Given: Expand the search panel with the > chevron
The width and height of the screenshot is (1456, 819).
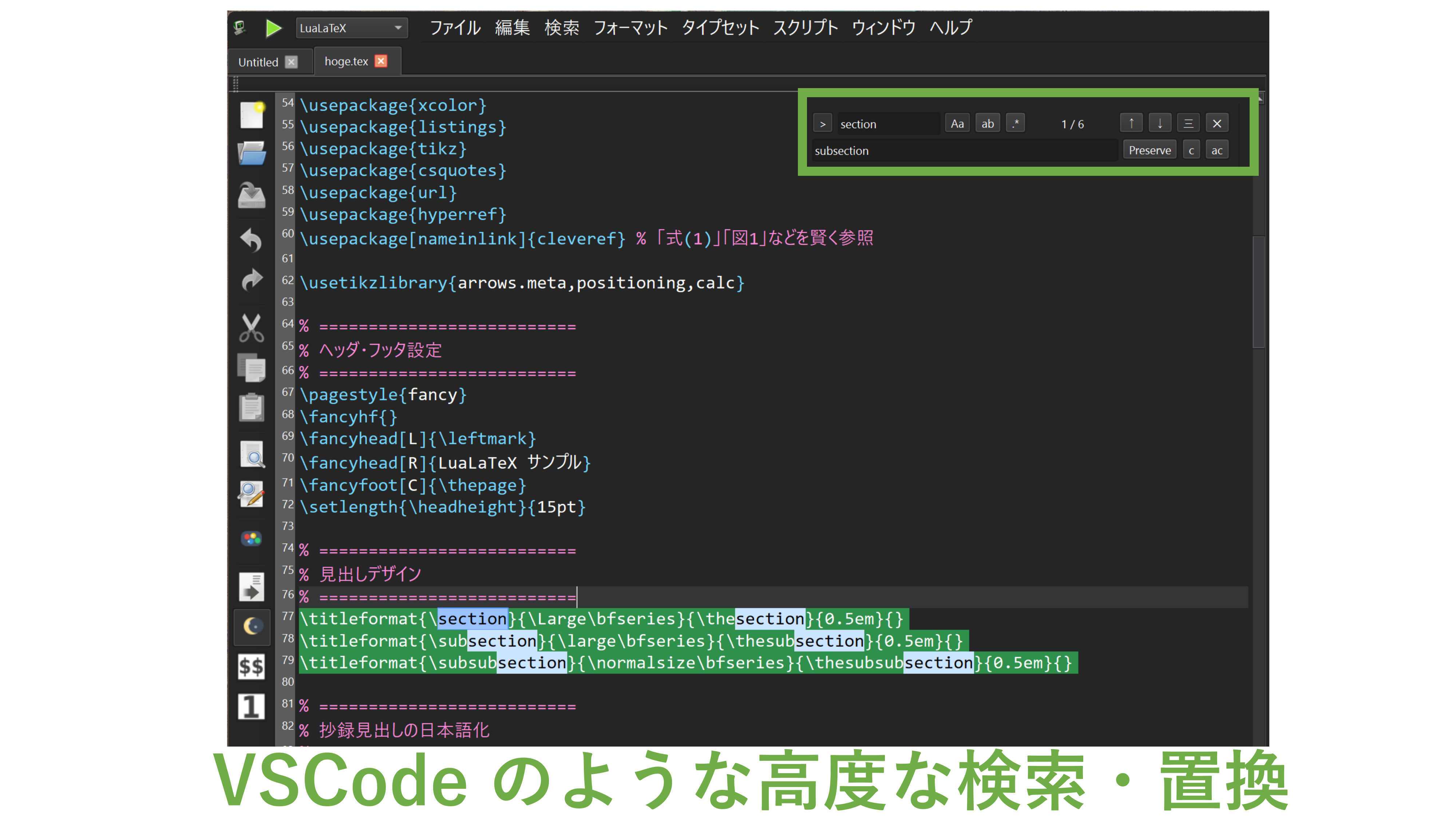Looking at the screenshot, I should tap(823, 123).
